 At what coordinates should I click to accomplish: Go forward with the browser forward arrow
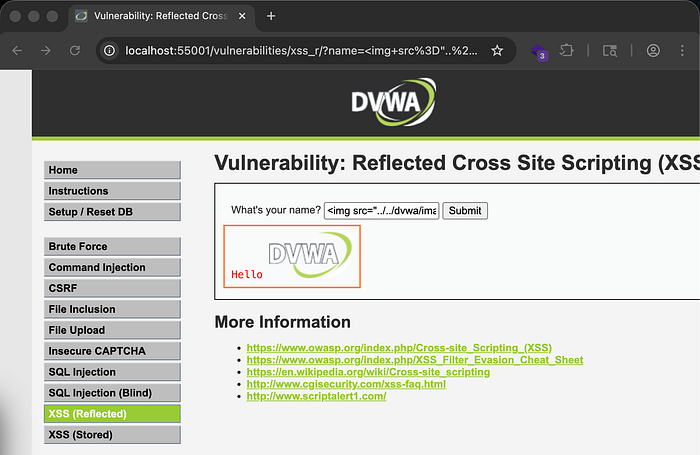click(x=46, y=50)
